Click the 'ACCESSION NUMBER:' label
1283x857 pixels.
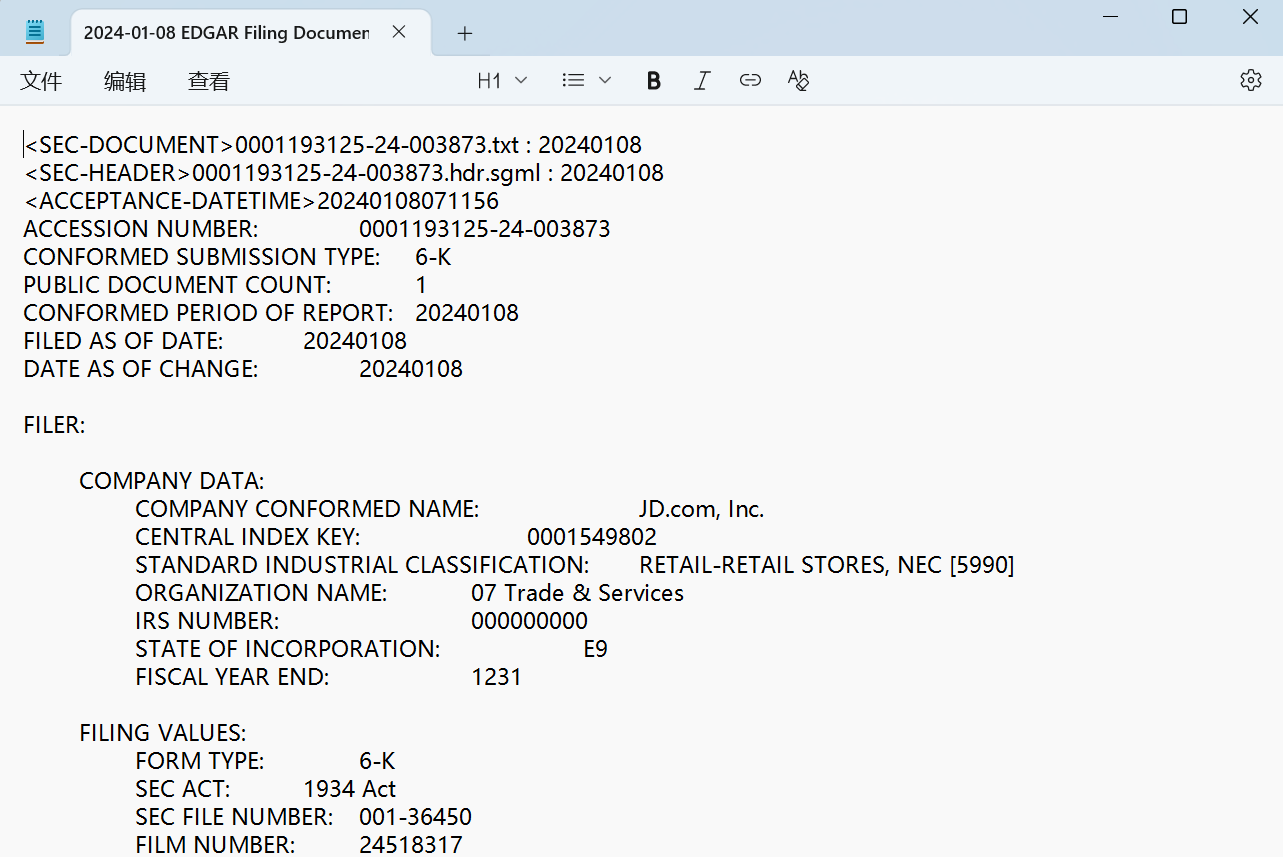click(141, 229)
